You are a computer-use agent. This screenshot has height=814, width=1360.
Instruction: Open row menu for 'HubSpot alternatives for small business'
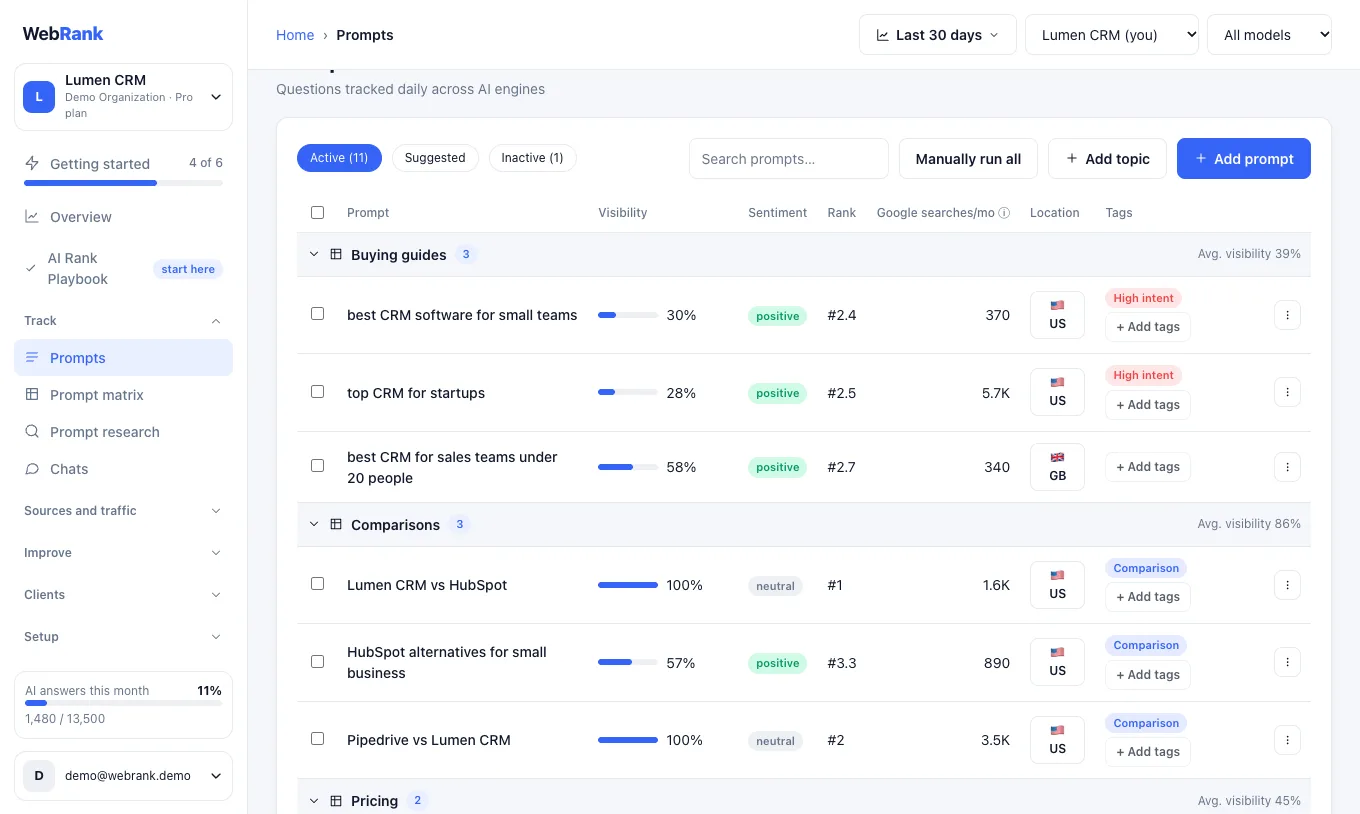point(1287,662)
